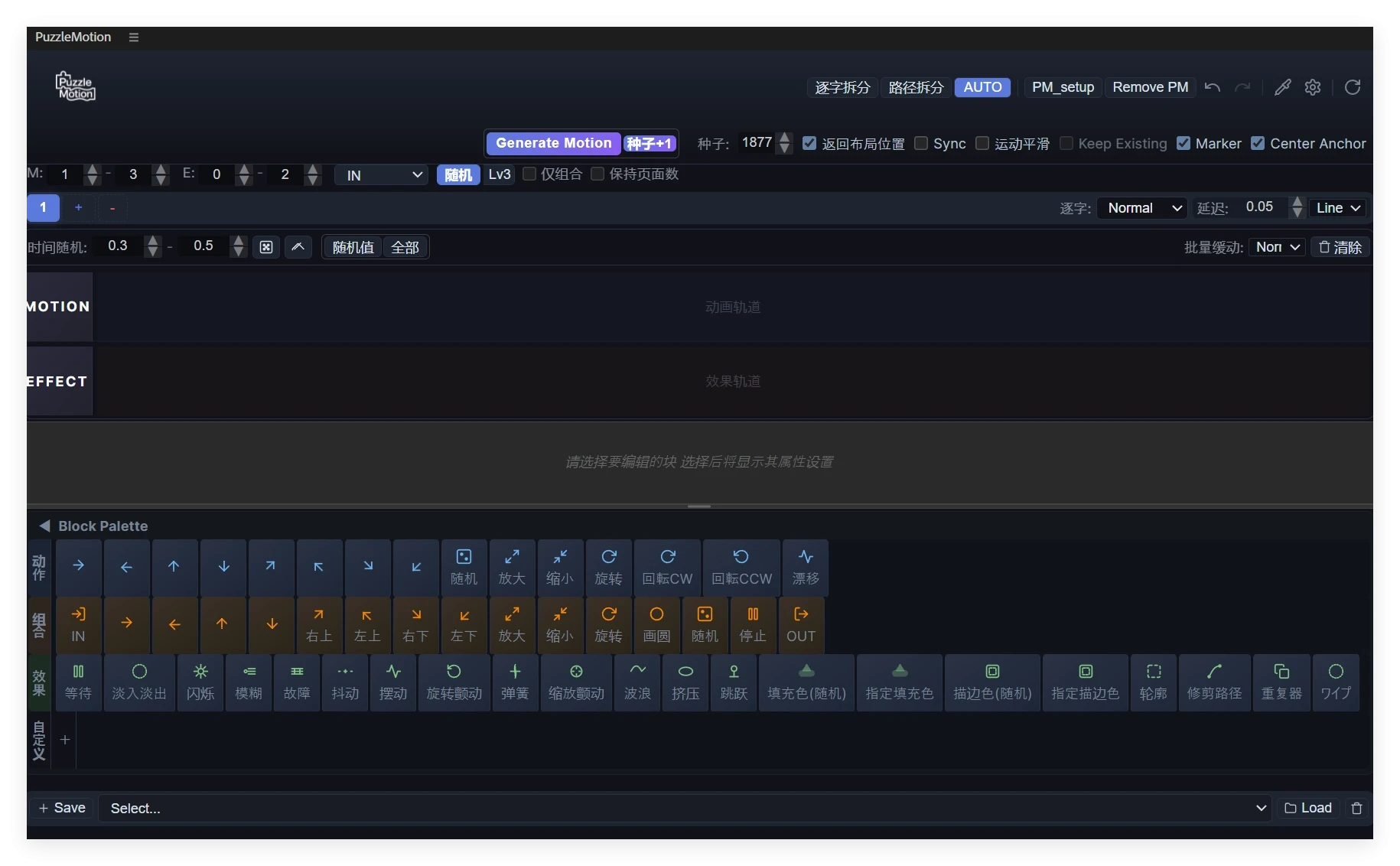Select page tab 1
This screenshot has width=1400, height=866.
(x=43, y=207)
